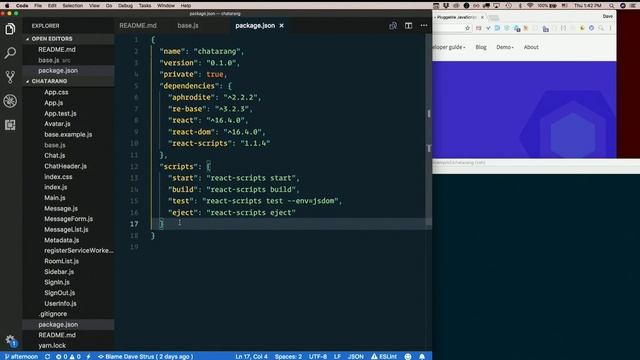Click line 12 "scripts" in editor
Screen dimensions: 640x360
click(178, 167)
